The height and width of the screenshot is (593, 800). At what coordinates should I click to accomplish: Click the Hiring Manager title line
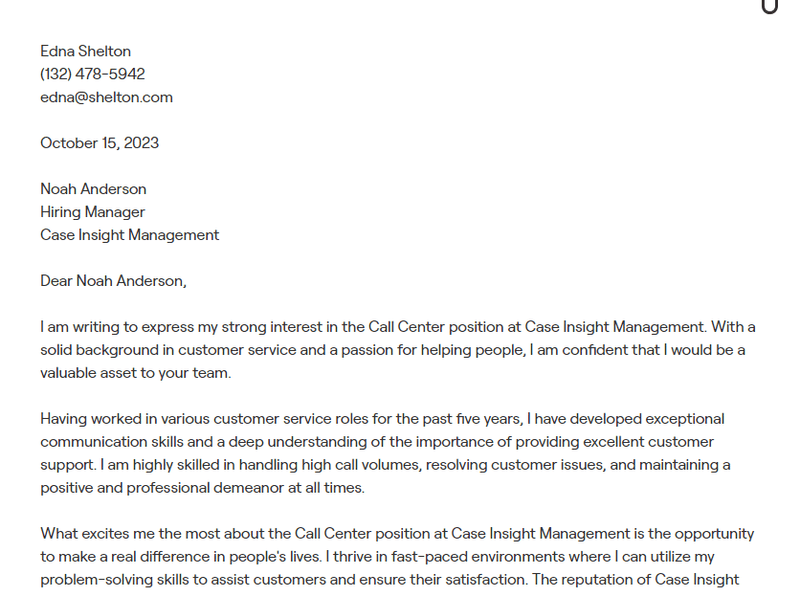pos(92,212)
